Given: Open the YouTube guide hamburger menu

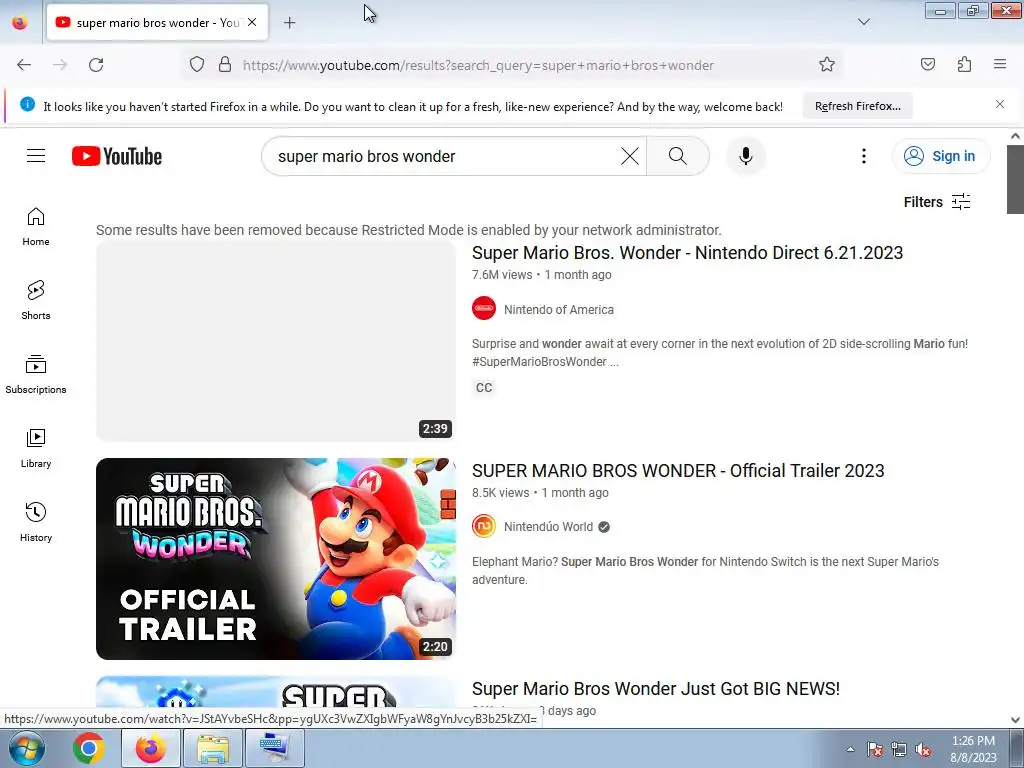Looking at the screenshot, I should 36,156.
